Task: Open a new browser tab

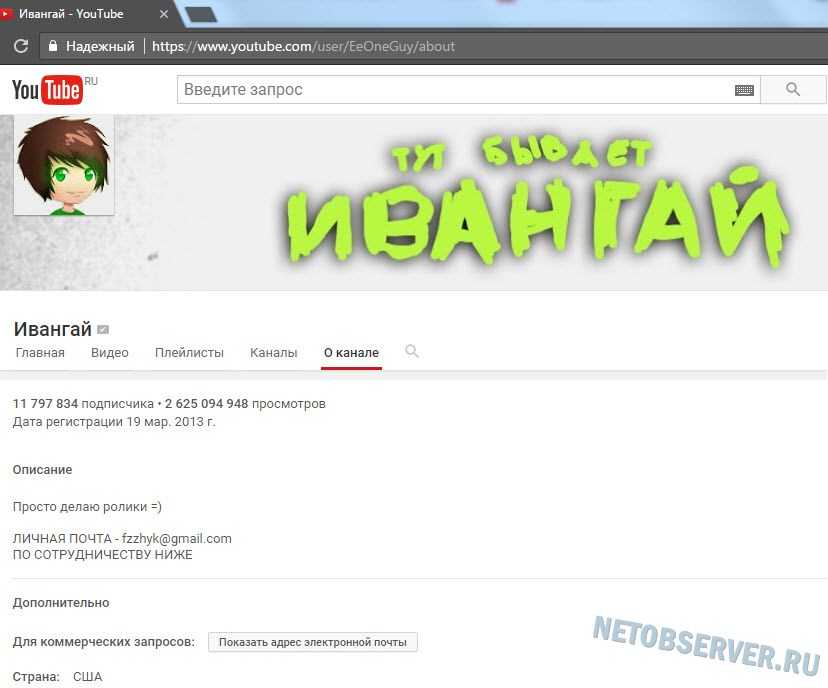Action: [x=201, y=14]
